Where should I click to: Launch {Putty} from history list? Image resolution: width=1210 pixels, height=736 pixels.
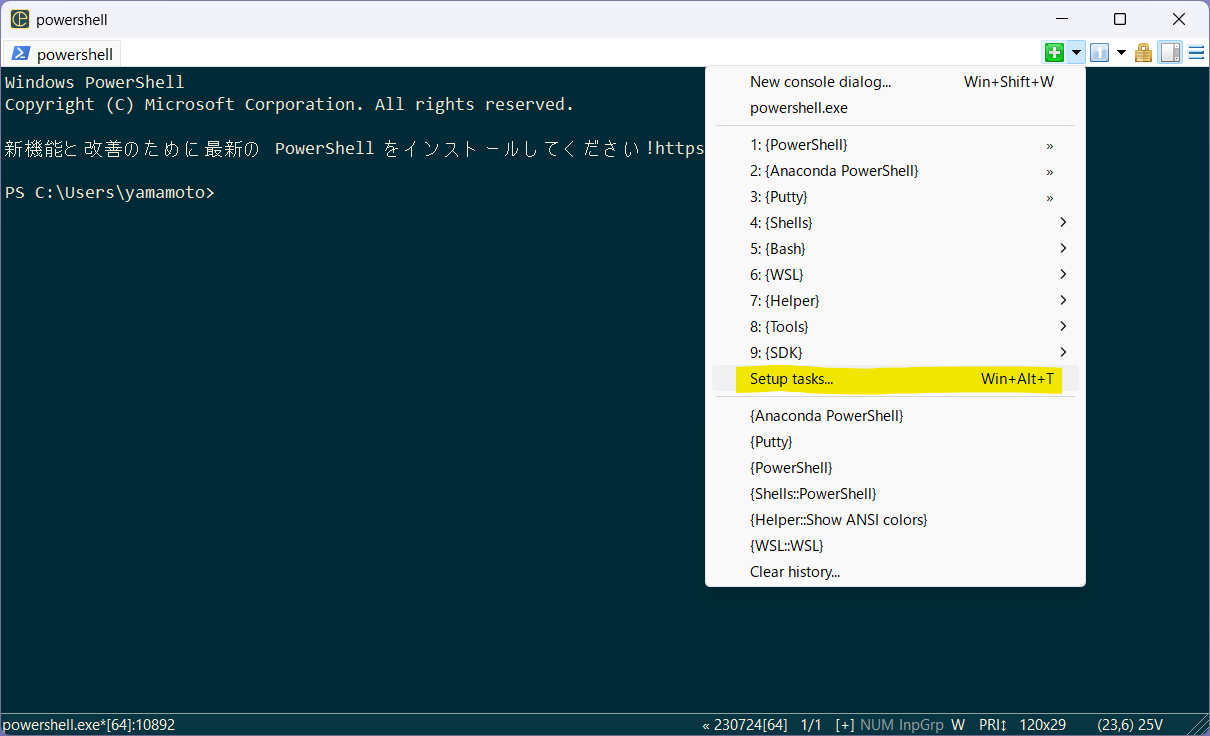(895, 442)
